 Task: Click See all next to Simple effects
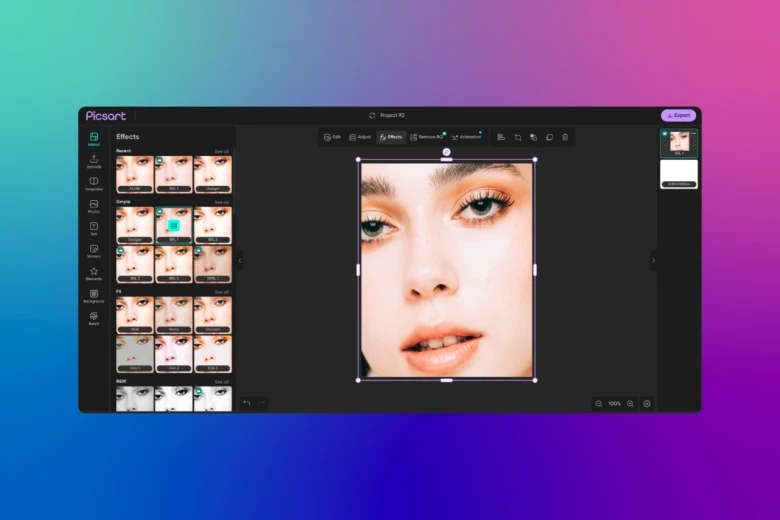[221, 202]
